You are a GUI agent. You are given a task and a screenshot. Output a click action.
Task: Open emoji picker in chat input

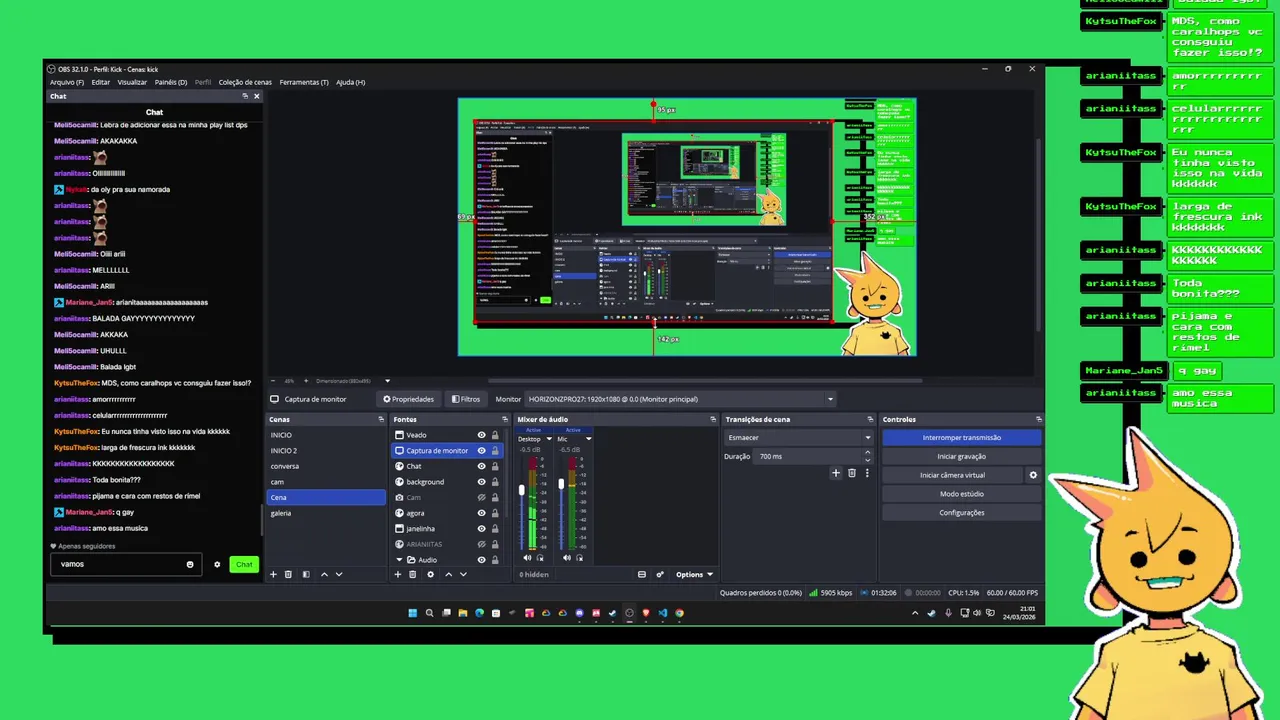[x=190, y=564]
